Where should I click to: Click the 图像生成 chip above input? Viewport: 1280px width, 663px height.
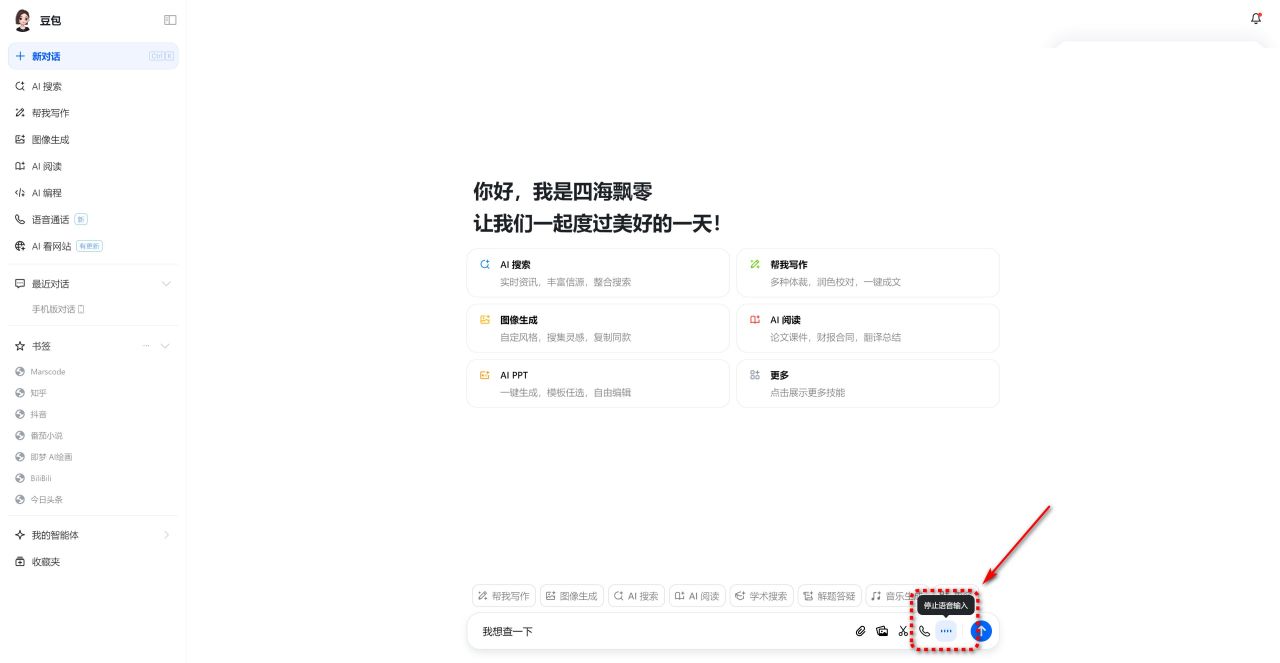pos(572,596)
